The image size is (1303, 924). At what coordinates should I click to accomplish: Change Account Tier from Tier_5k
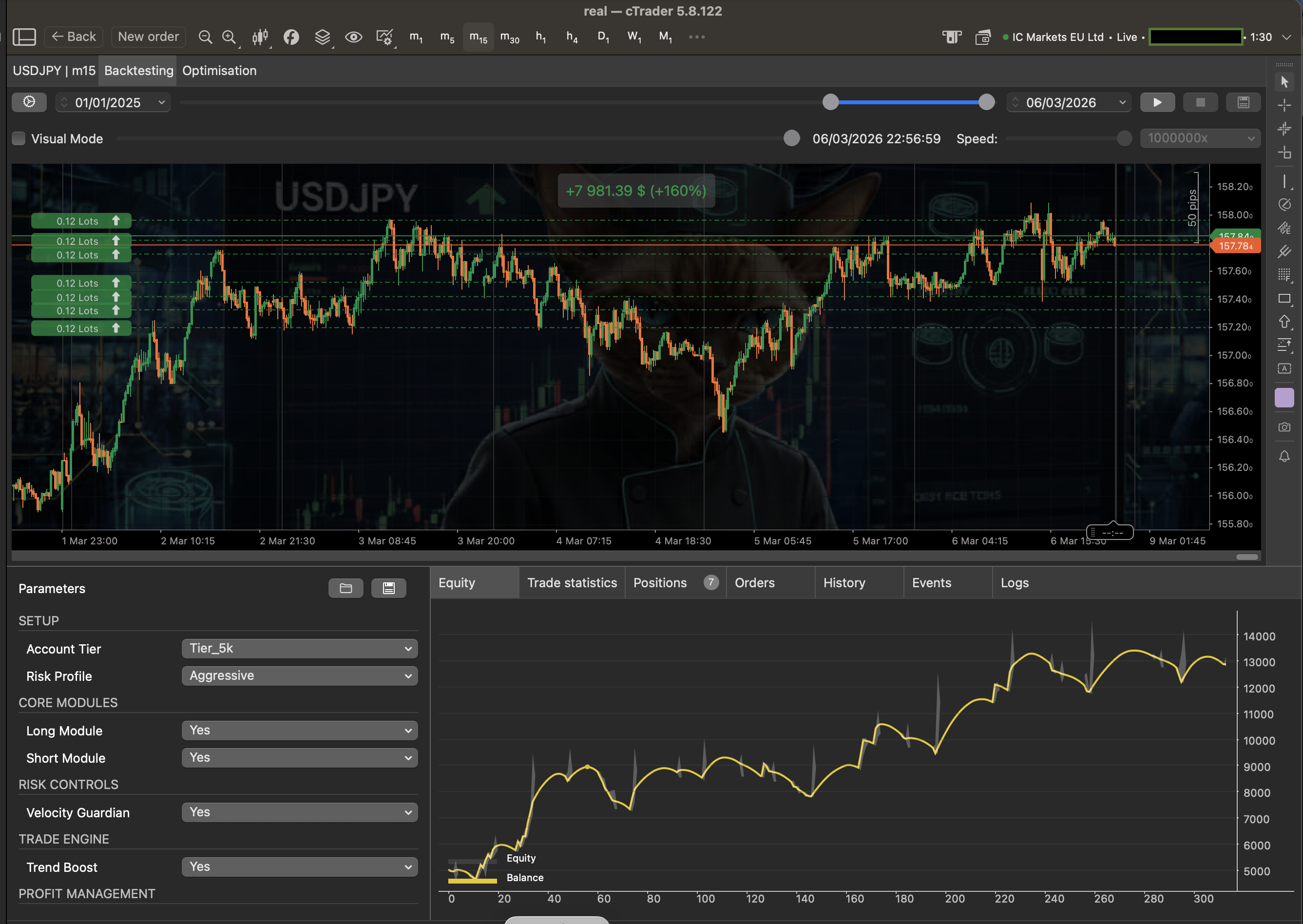[300, 648]
